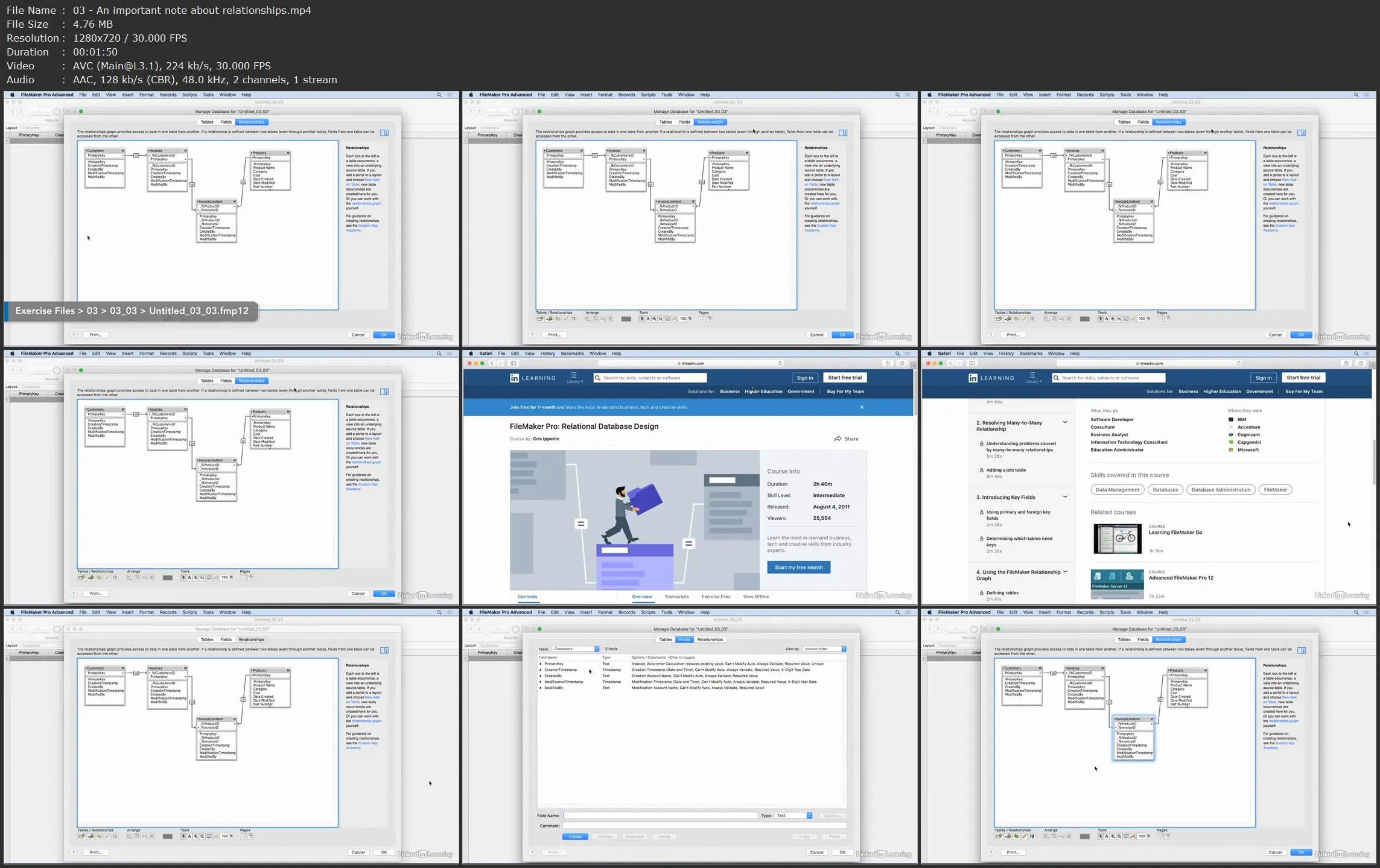1380x868 pixels.
Task: Open Bookmarks menu in the Related courses Safari frame
Action: coord(1031,353)
